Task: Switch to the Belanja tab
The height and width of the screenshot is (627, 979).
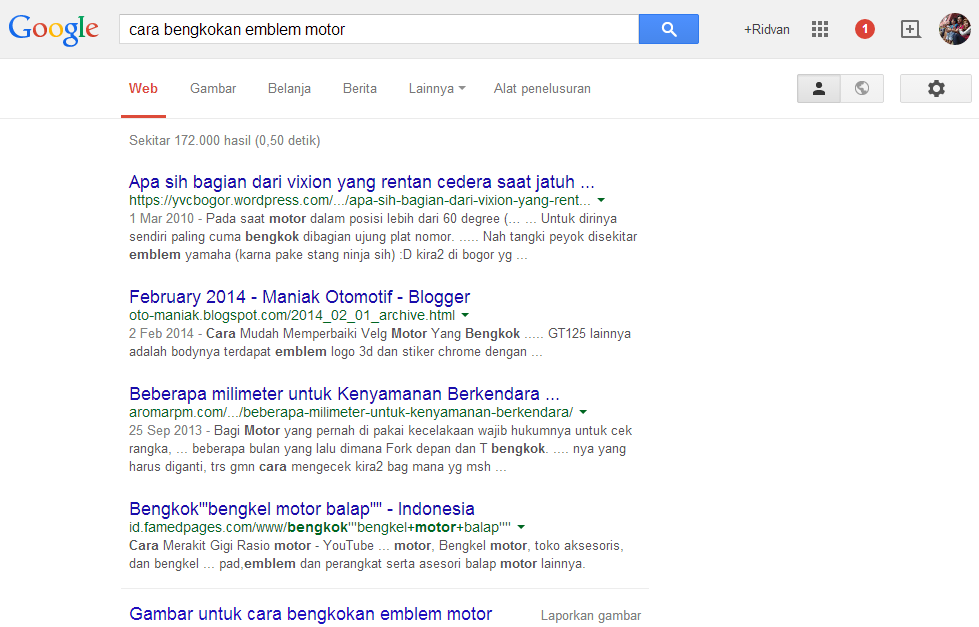Action: (289, 89)
